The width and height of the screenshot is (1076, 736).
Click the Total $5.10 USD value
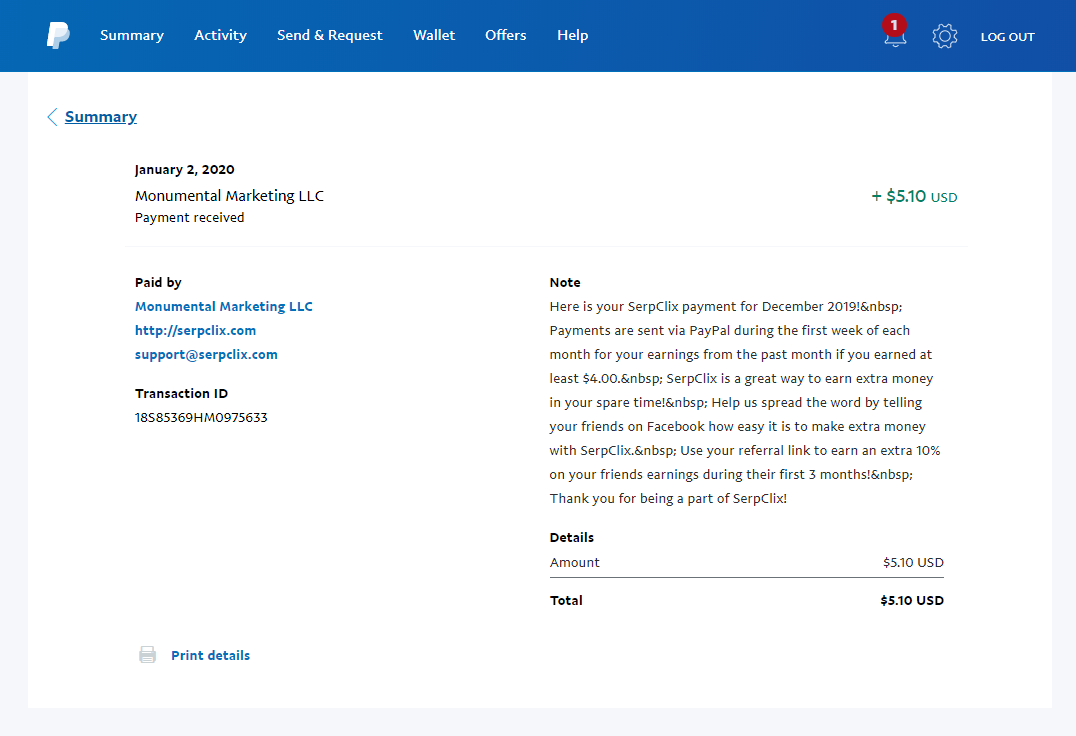[x=912, y=600]
